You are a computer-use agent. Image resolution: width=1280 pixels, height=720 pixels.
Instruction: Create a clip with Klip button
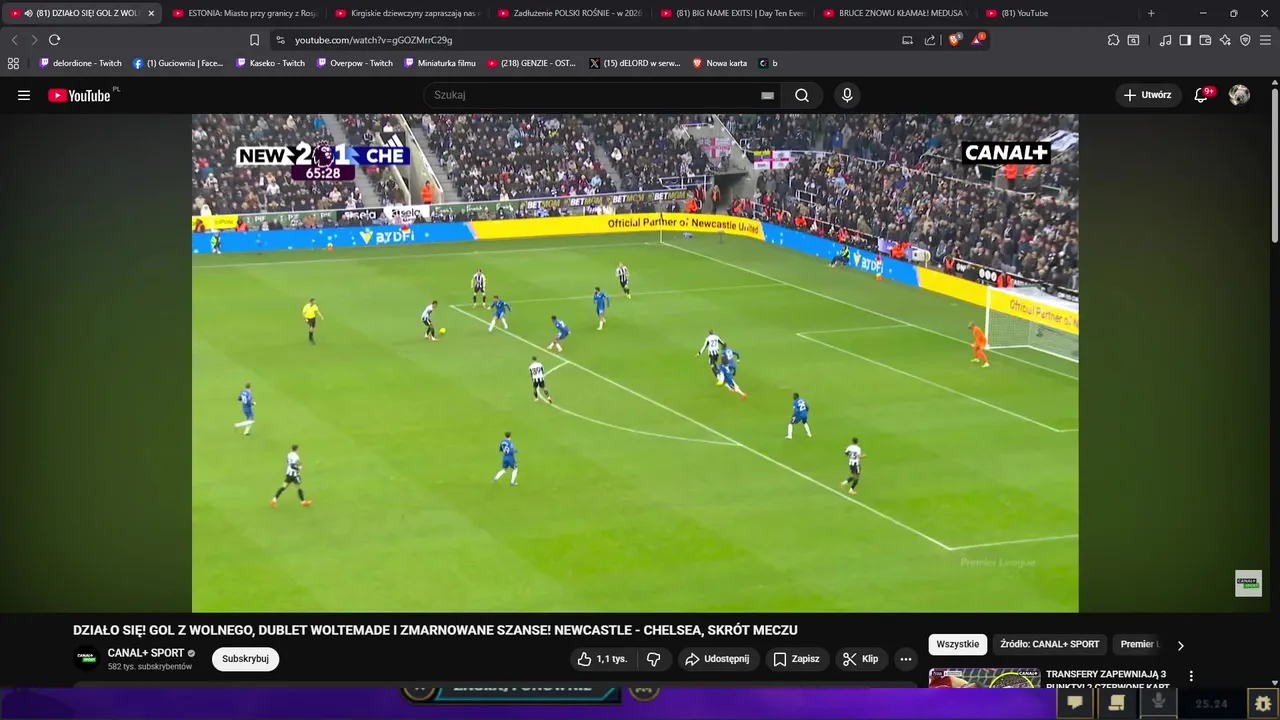861,659
